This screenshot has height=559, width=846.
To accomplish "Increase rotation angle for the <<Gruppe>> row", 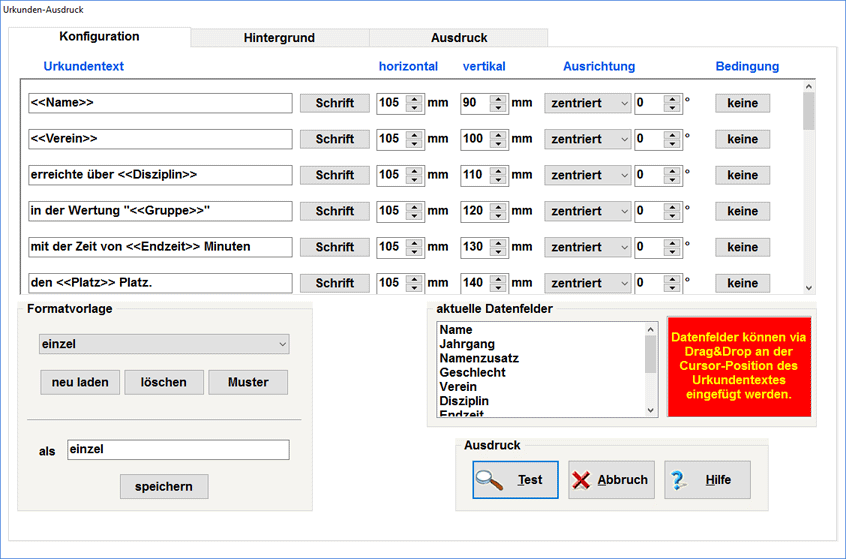I will click(x=672, y=207).
